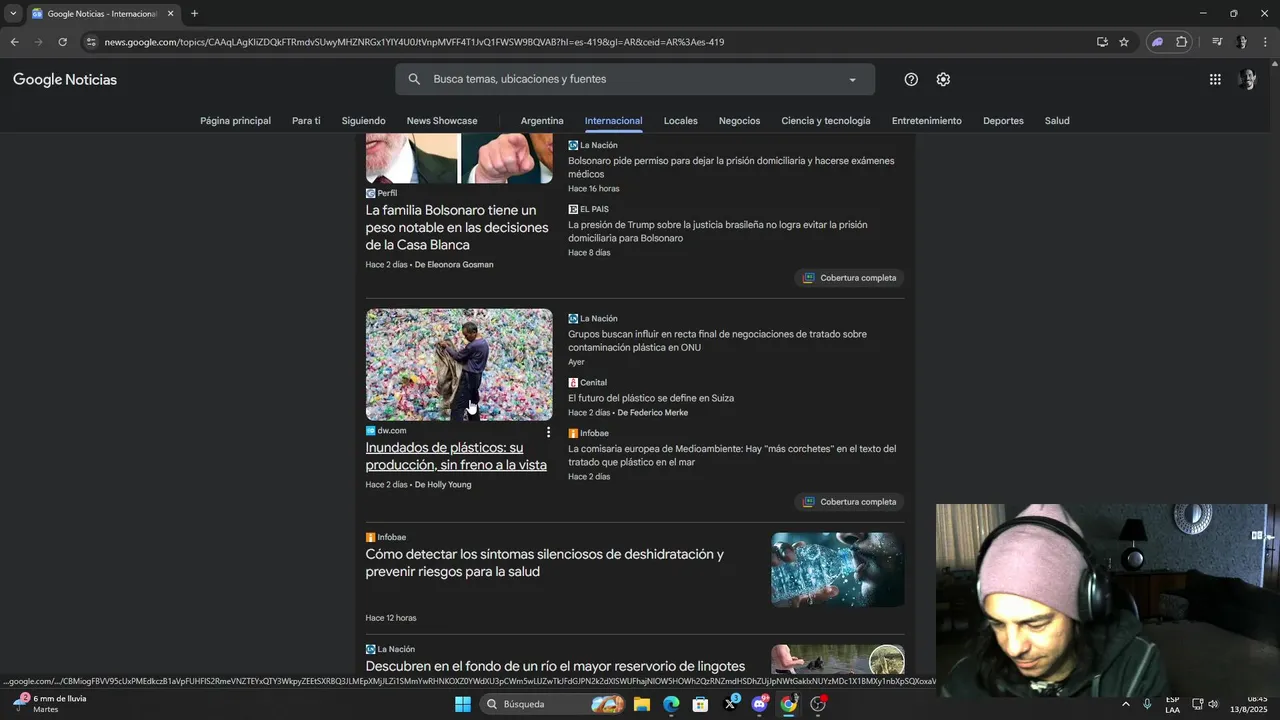This screenshot has width=1280, height=720.
Task: Open the Google apps grid
Action: click(x=1215, y=79)
